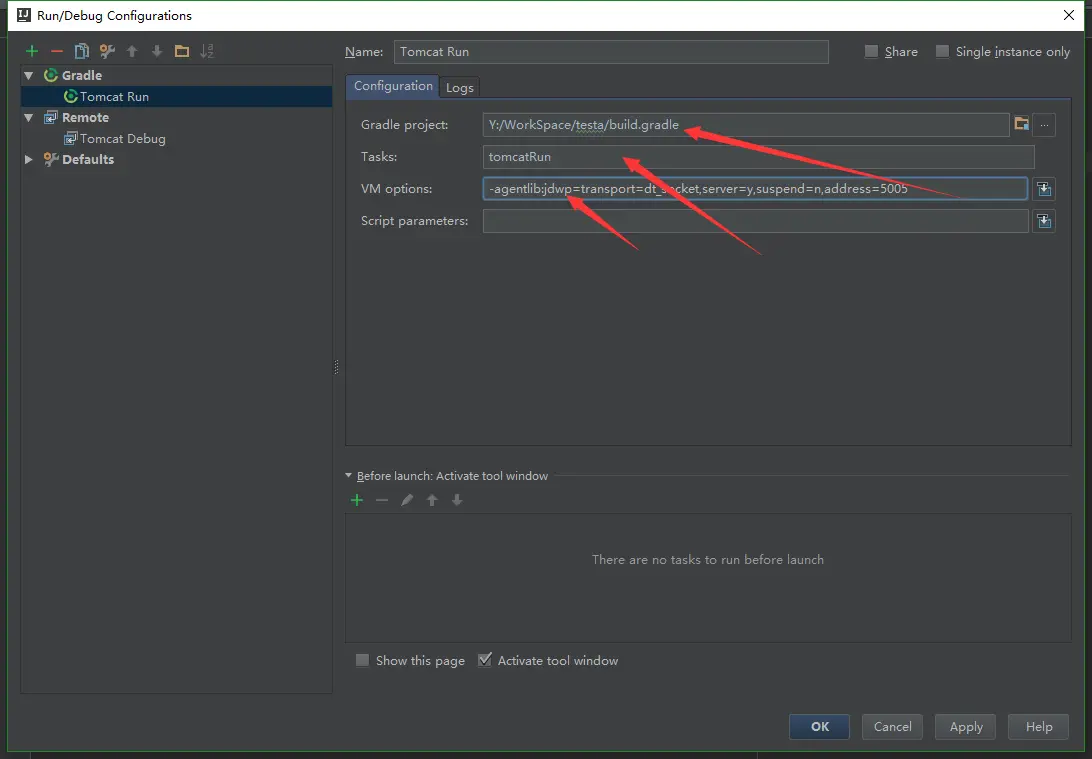Collapse the Before launch section

pos(348,476)
